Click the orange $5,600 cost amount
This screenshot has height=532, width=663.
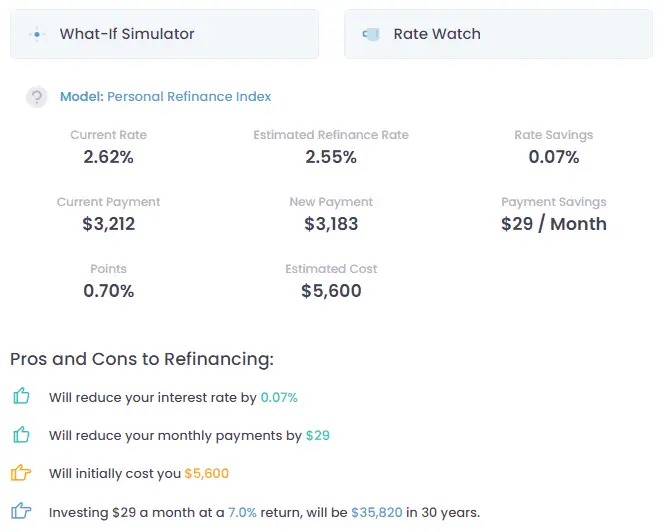pos(207,473)
